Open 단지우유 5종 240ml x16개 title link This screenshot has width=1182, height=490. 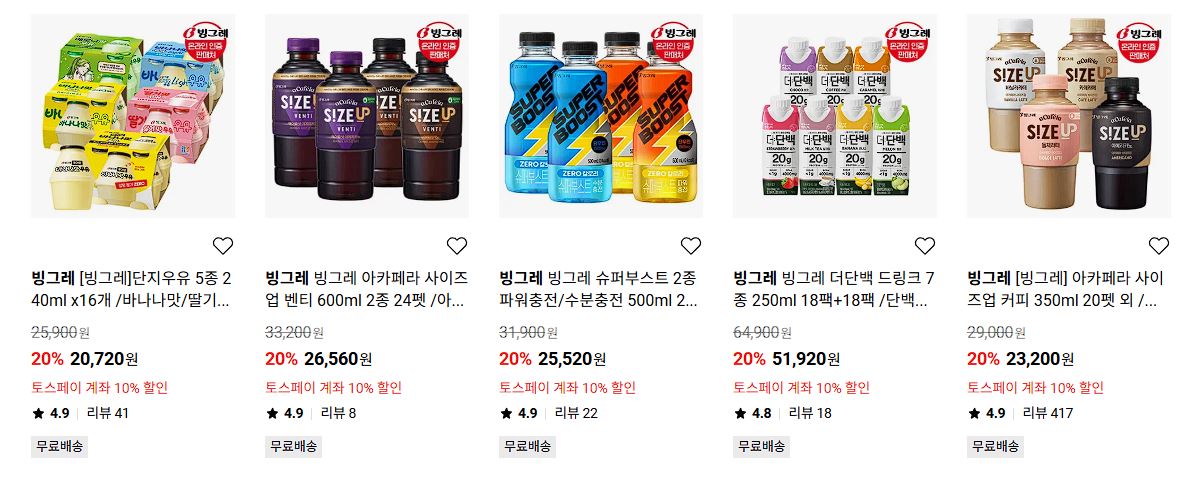(x=133, y=289)
